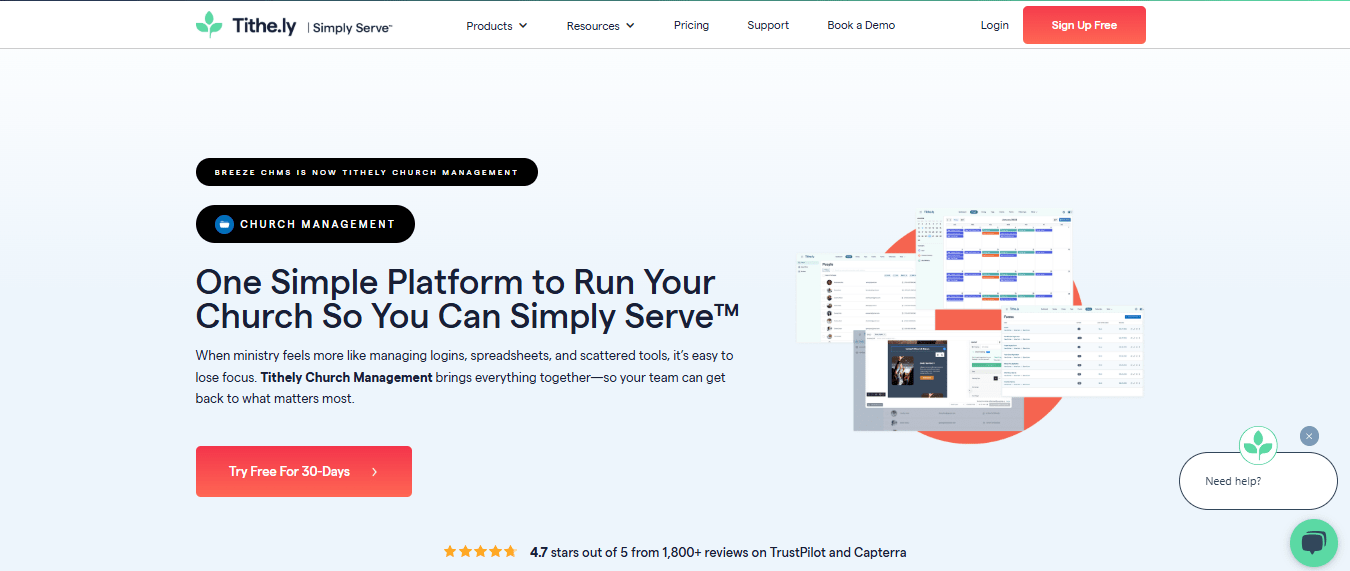The width and height of the screenshot is (1350, 571).
Task: Click the star rating icons
Action: [480, 551]
